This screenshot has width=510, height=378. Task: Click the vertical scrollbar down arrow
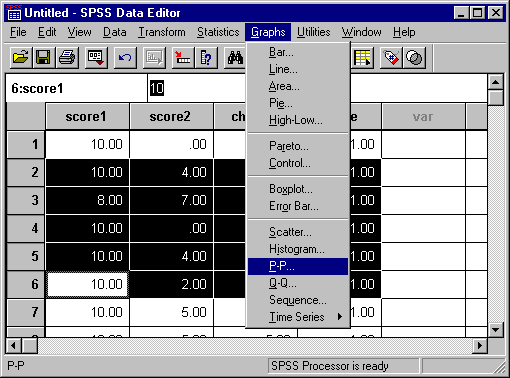click(496, 330)
